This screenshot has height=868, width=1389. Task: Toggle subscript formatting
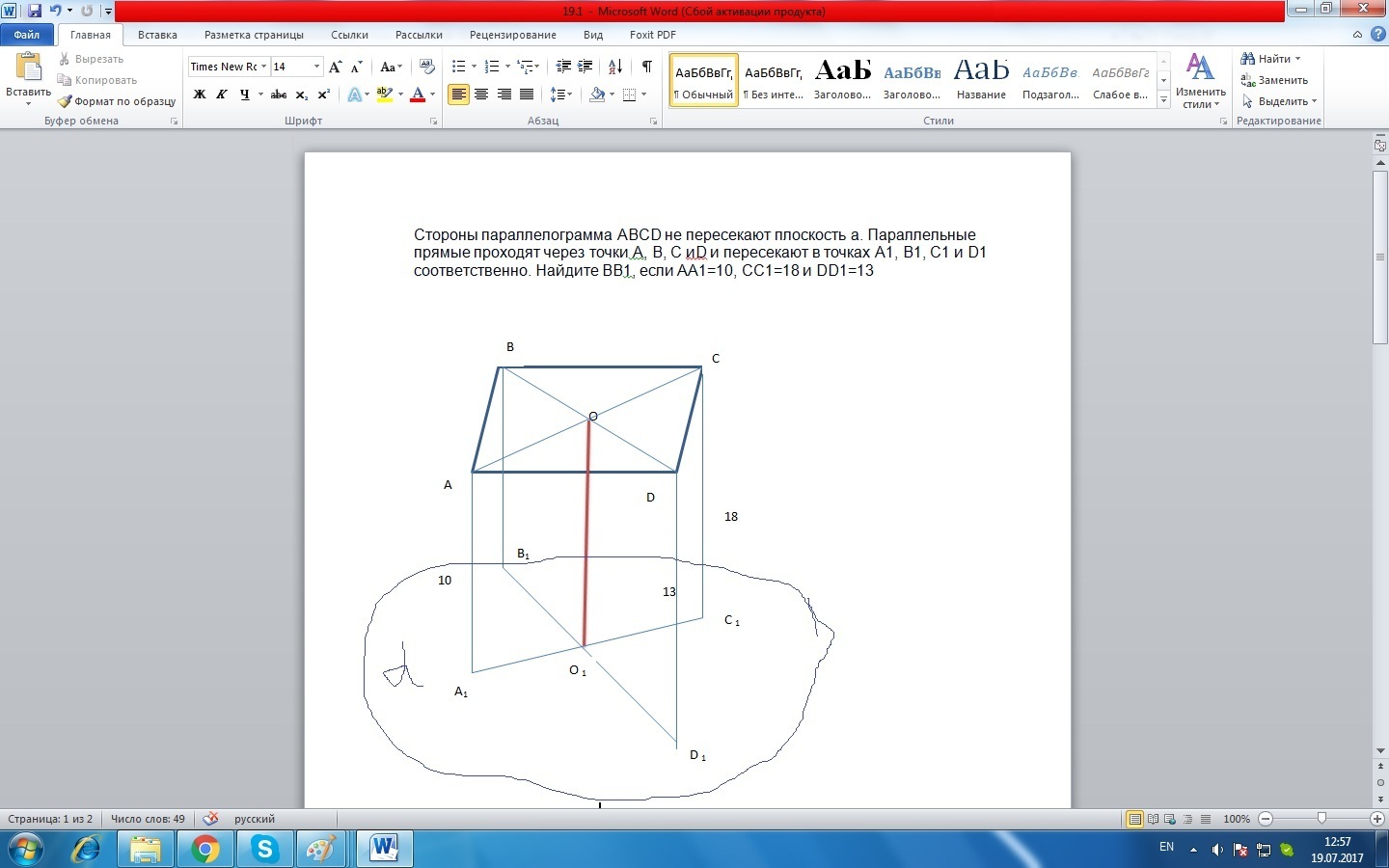(x=302, y=95)
